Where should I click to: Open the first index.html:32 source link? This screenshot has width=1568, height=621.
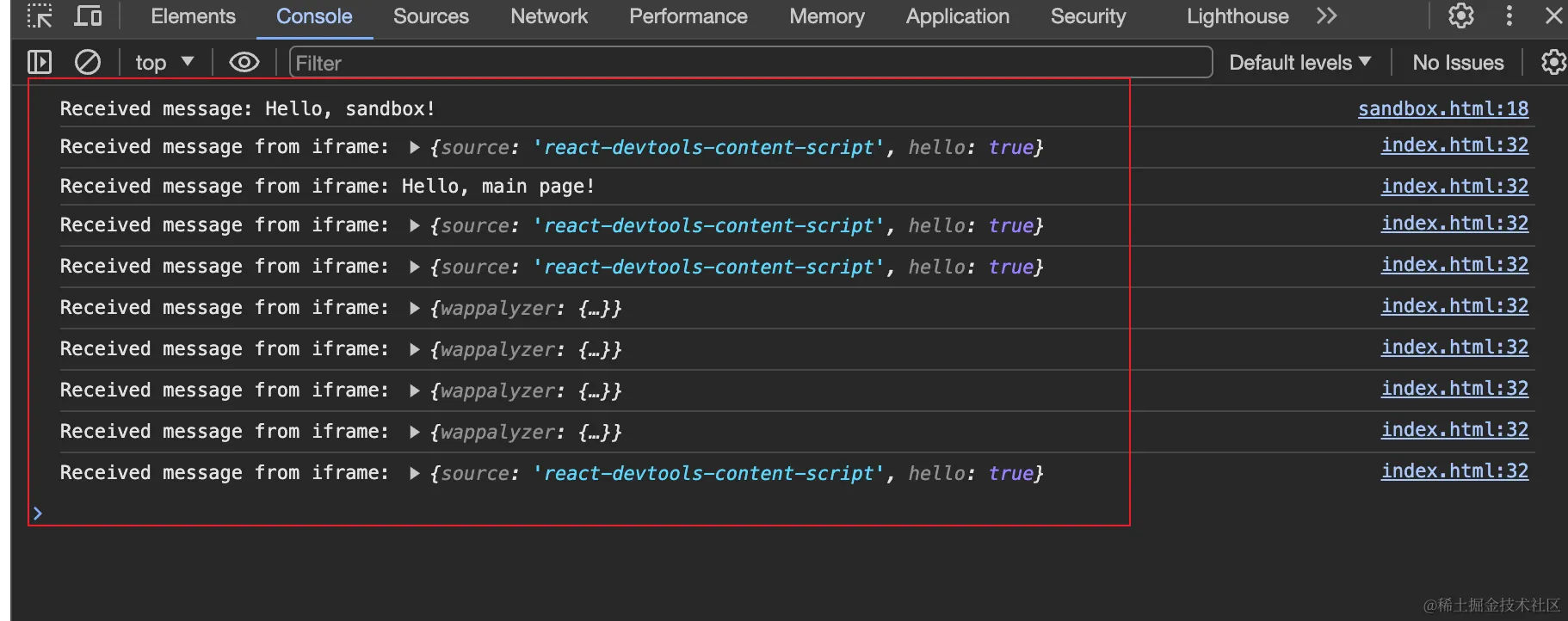tap(1454, 145)
